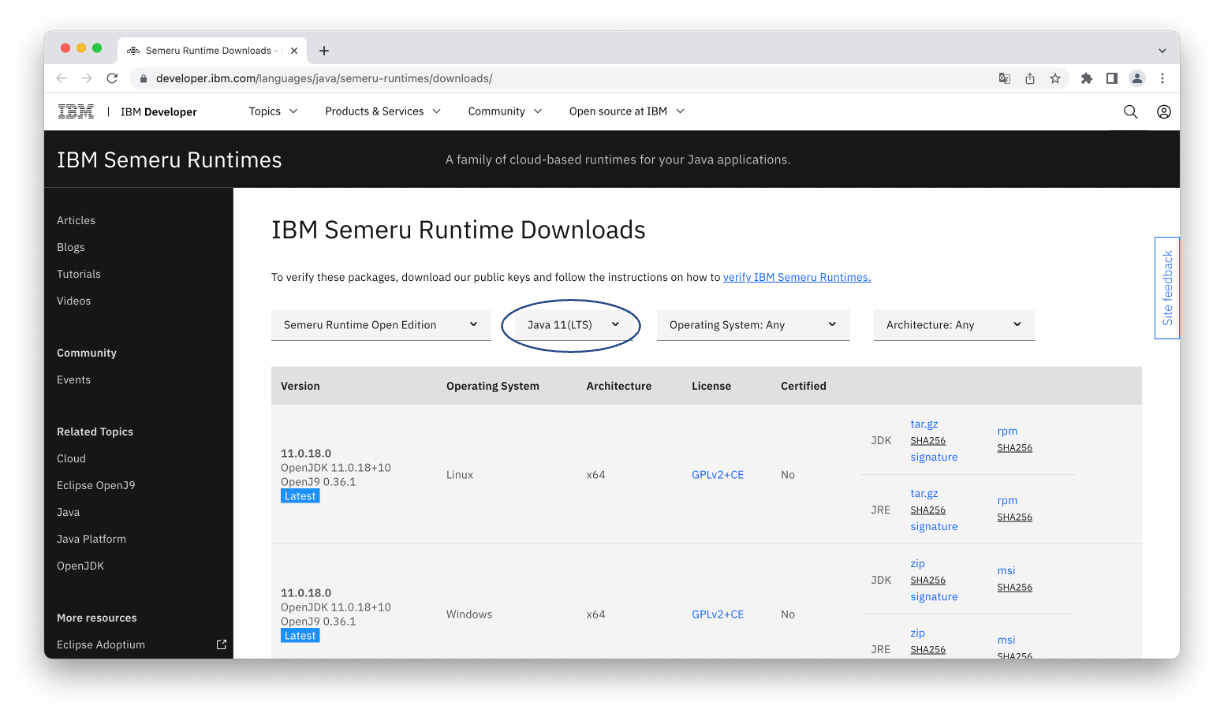Image resolution: width=1224 pixels, height=718 pixels.
Task: Expand the Semeru Runtime Open Edition dropdown
Action: tap(380, 324)
